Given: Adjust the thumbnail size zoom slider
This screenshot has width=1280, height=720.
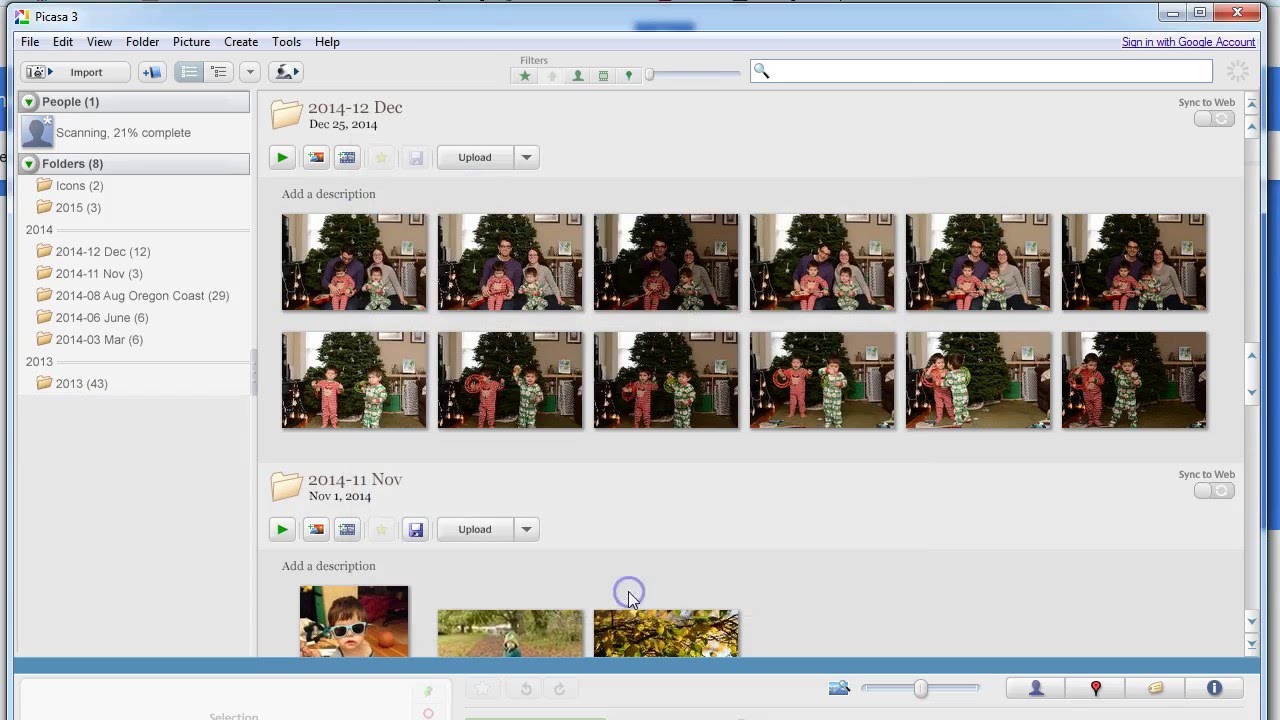Looking at the screenshot, I should (920, 688).
